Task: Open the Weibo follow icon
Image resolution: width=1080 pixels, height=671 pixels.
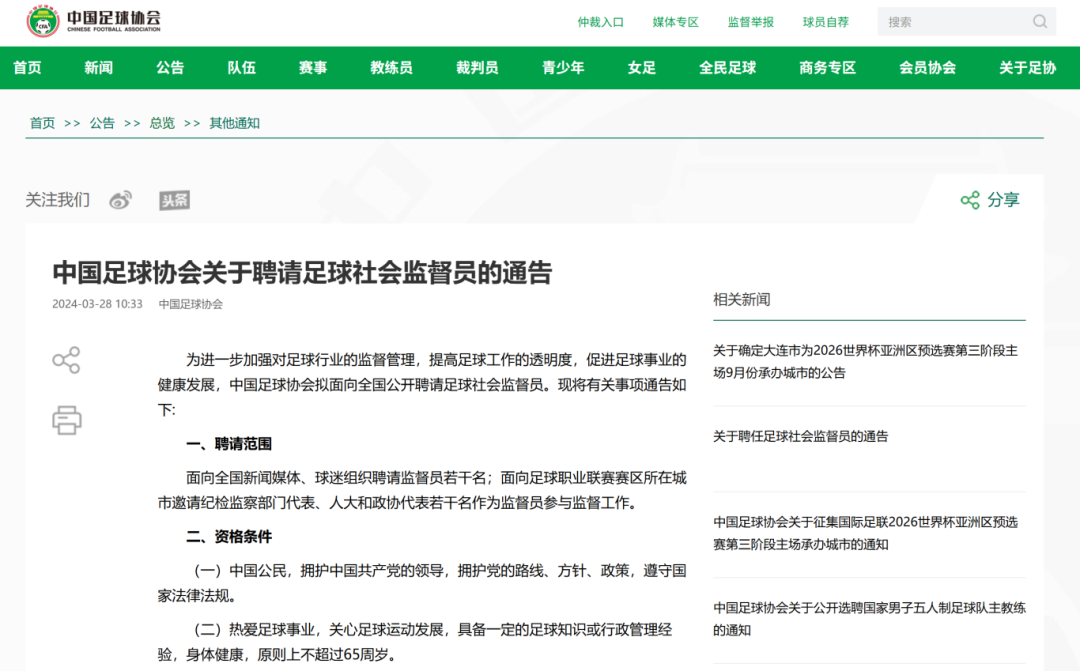Action: 121,200
